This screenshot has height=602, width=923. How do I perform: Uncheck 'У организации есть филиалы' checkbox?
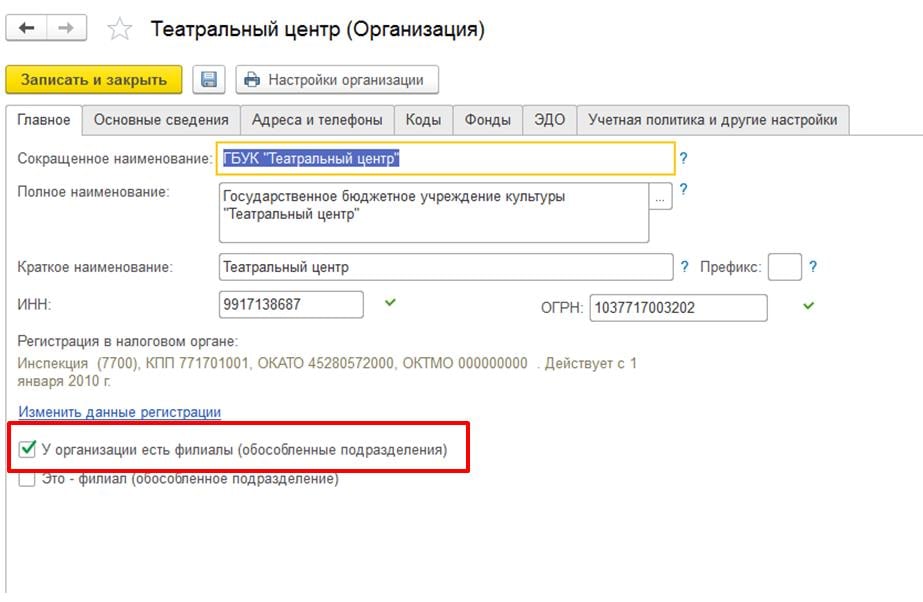pyautogui.click(x=27, y=449)
